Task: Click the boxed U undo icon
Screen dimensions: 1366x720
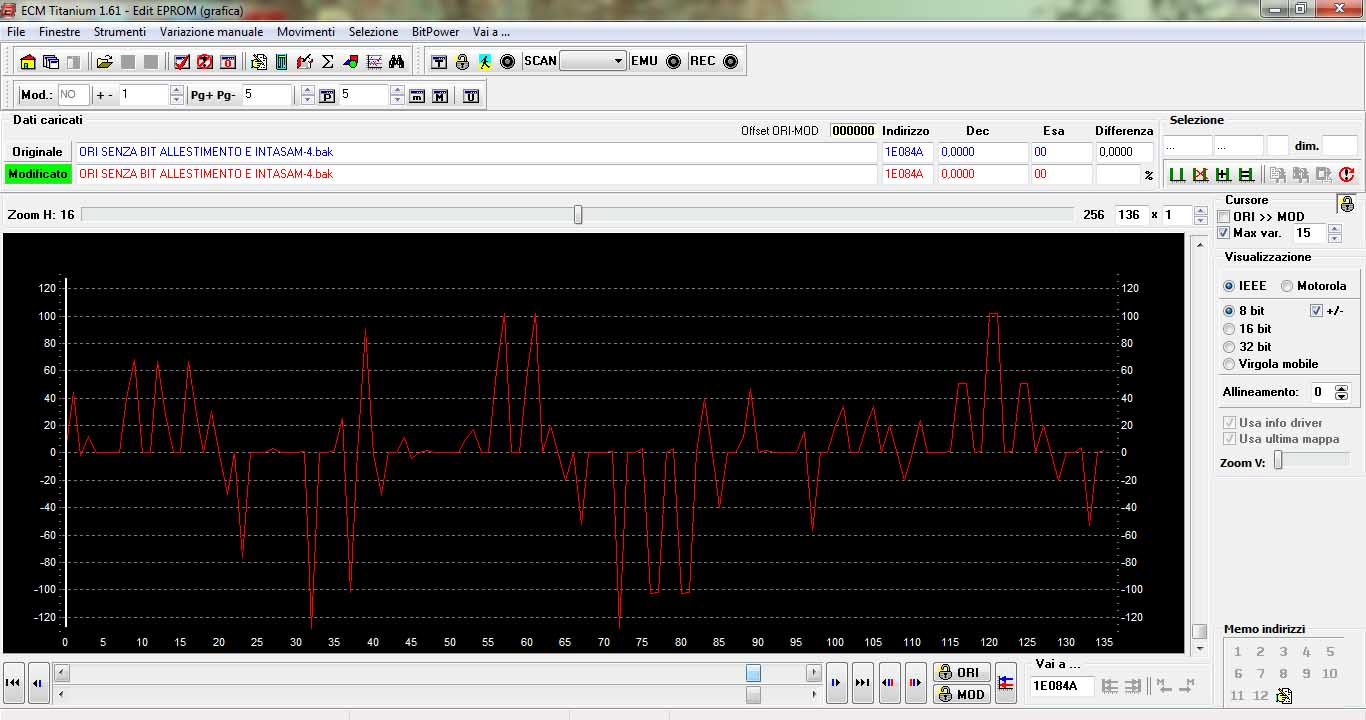Action: [470, 96]
